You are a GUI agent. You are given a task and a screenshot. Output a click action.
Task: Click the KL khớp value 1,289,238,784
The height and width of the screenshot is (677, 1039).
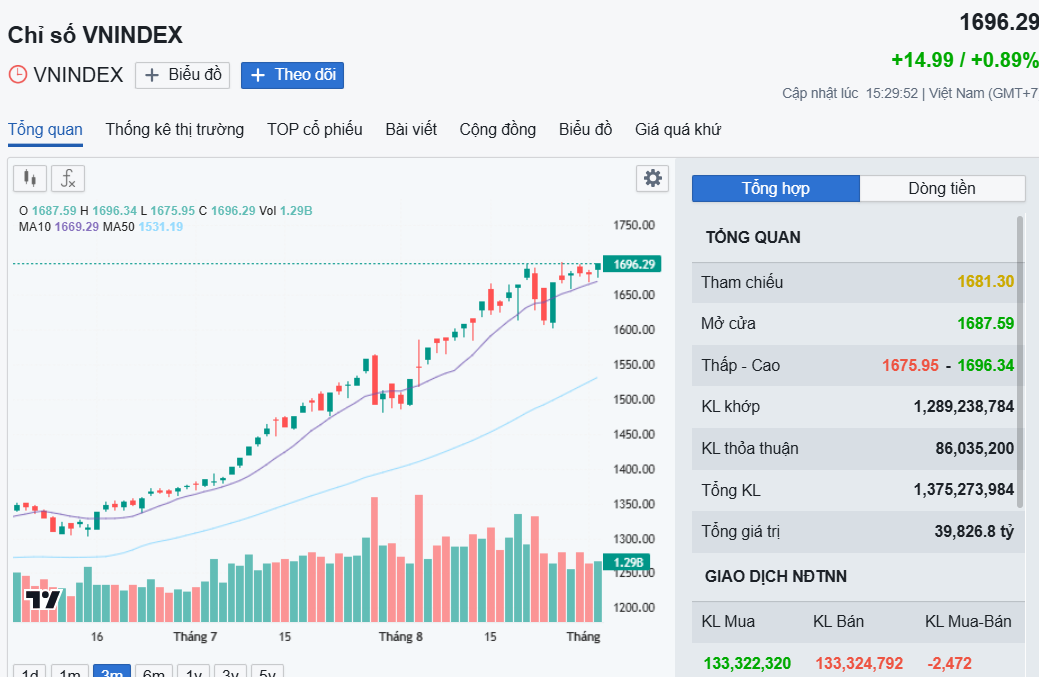[964, 406]
